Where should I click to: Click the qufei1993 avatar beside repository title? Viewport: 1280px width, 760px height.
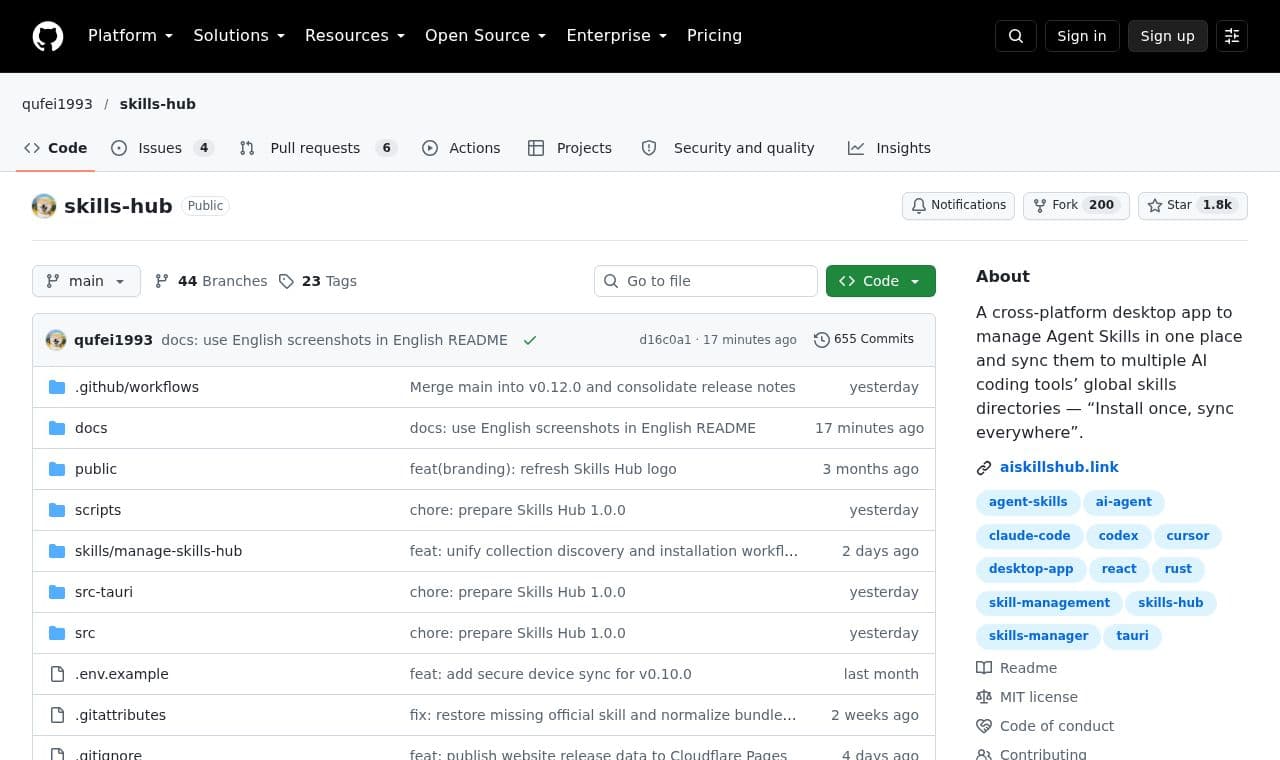tap(44, 206)
